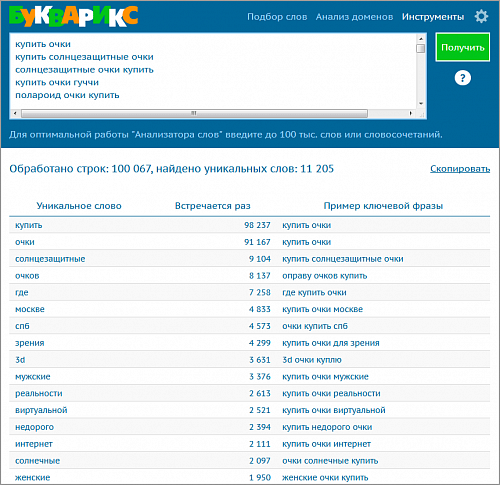Click the horizontal scrollbar left arrow

15,113
